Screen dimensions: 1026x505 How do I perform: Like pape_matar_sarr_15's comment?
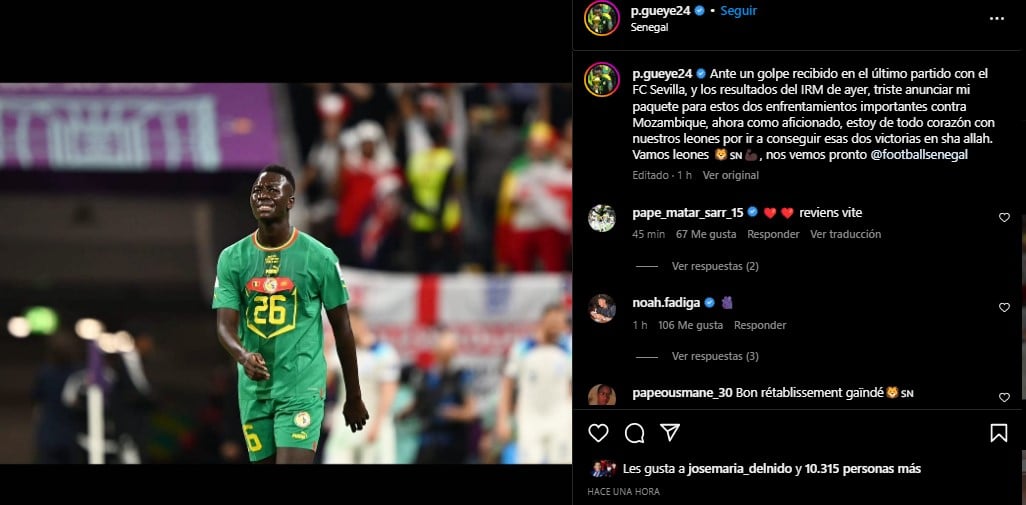(x=1004, y=217)
